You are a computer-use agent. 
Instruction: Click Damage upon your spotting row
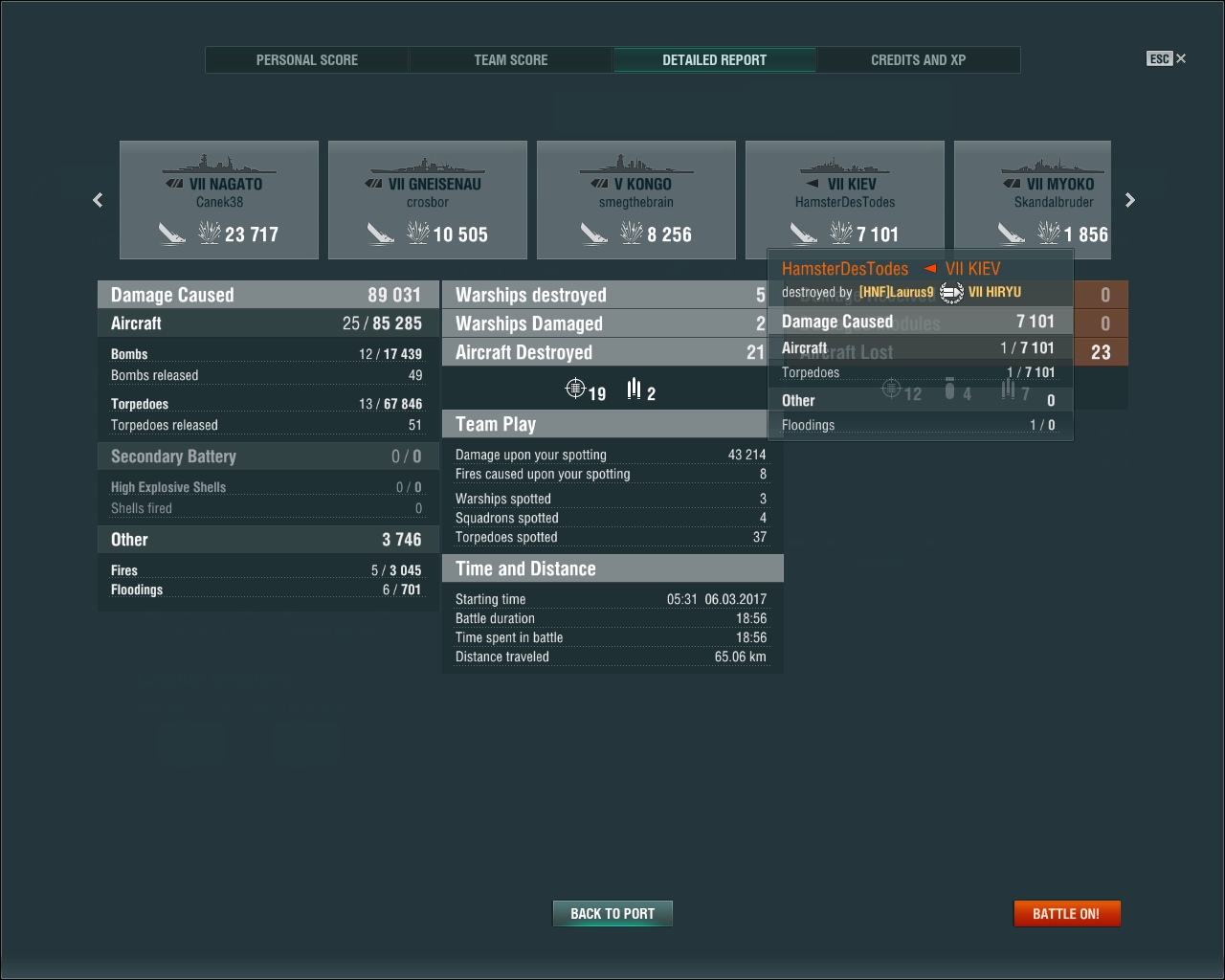click(x=611, y=455)
